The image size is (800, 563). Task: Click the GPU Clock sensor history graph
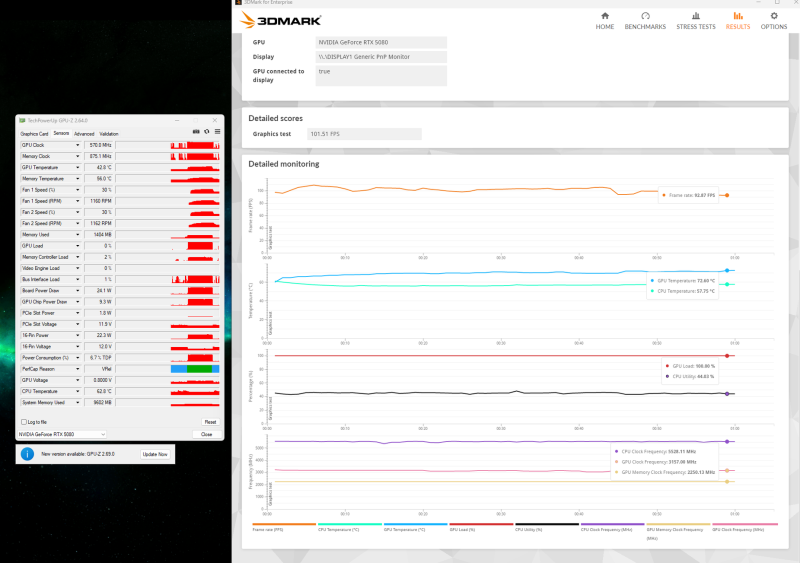(x=168, y=145)
